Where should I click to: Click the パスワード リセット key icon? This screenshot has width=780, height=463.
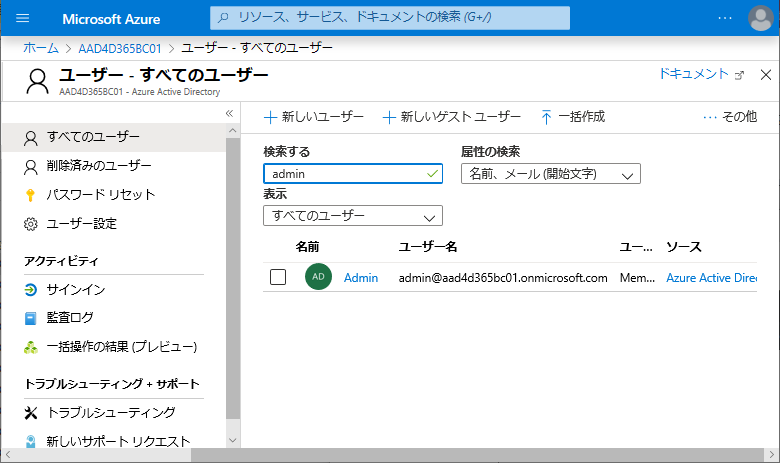30,195
